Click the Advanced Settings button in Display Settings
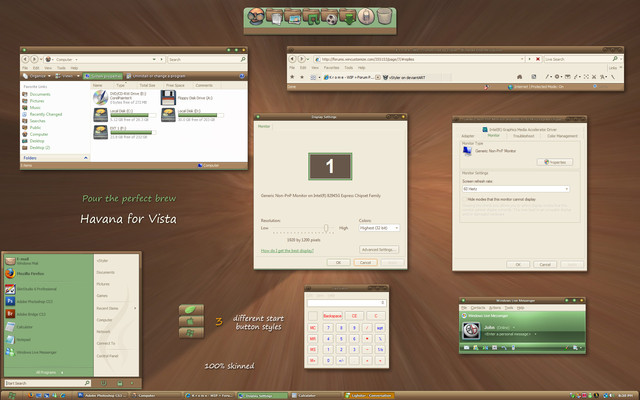 [379, 249]
